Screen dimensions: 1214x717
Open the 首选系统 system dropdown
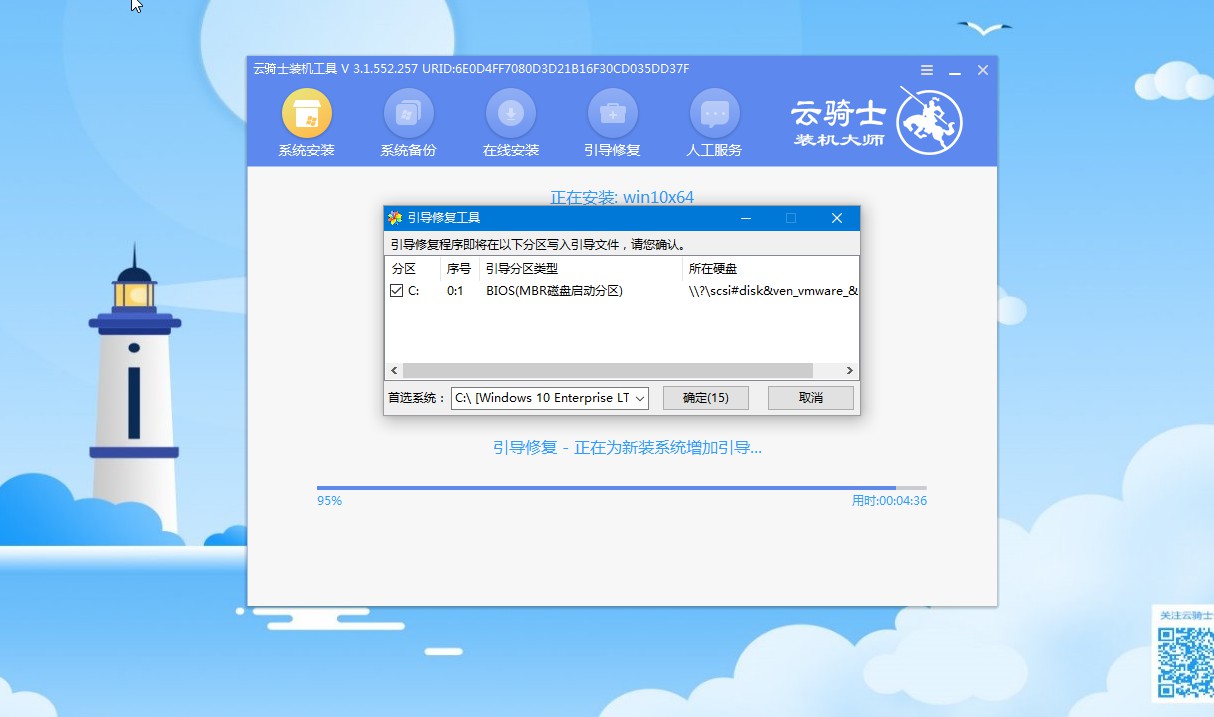[x=548, y=398]
